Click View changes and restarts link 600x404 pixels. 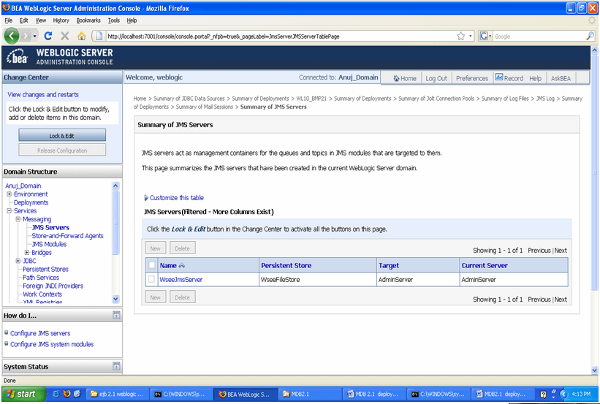point(43,94)
